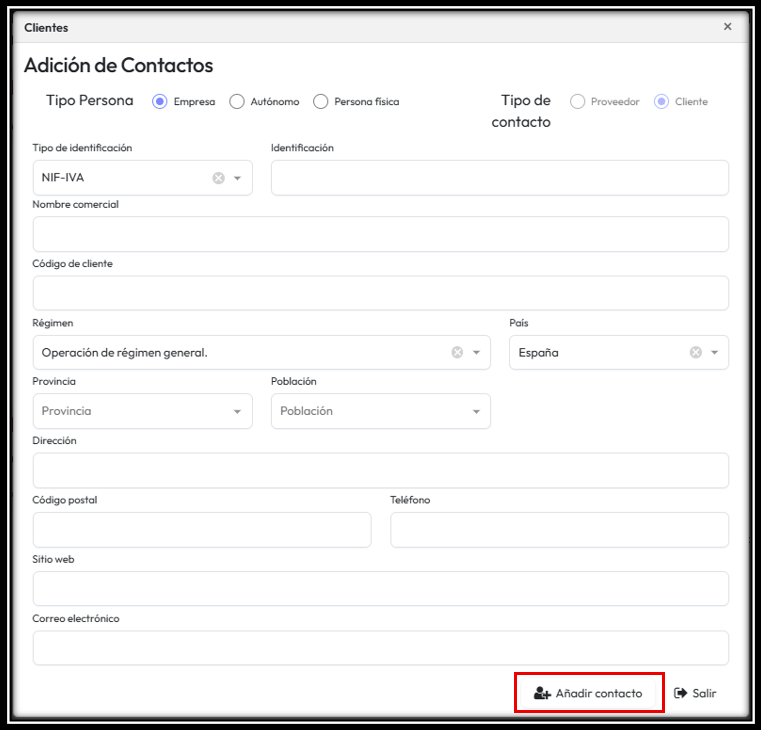Select Cliente as contact type
The height and width of the screenshot is (730, 761).
pyautogui.click(x=661, y=101)
